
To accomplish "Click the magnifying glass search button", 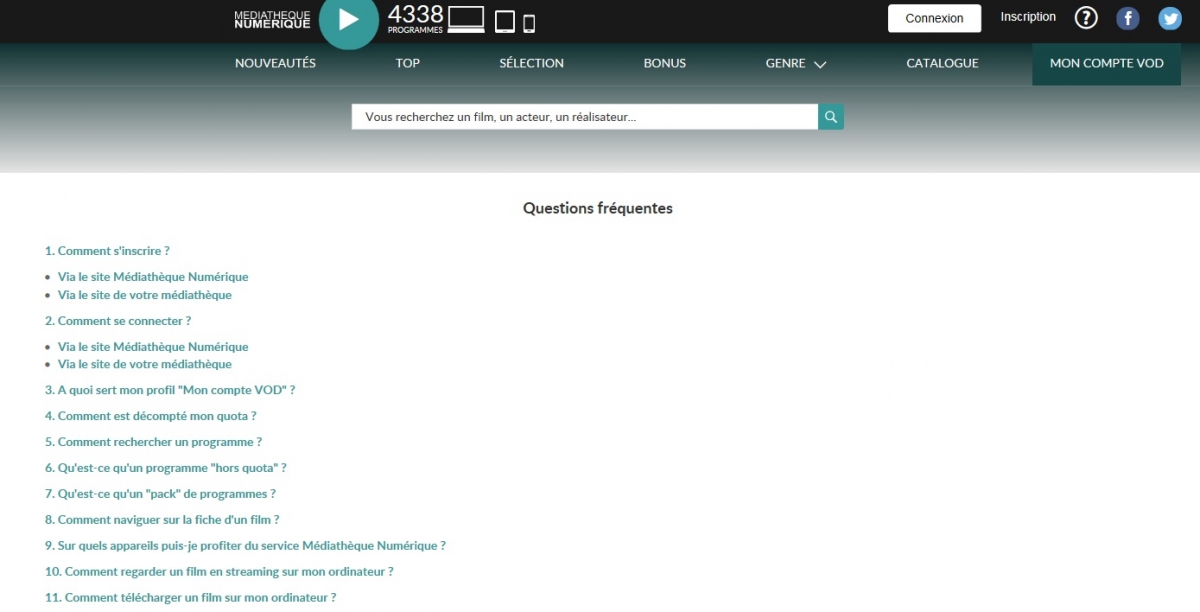I will coord(831,117).
